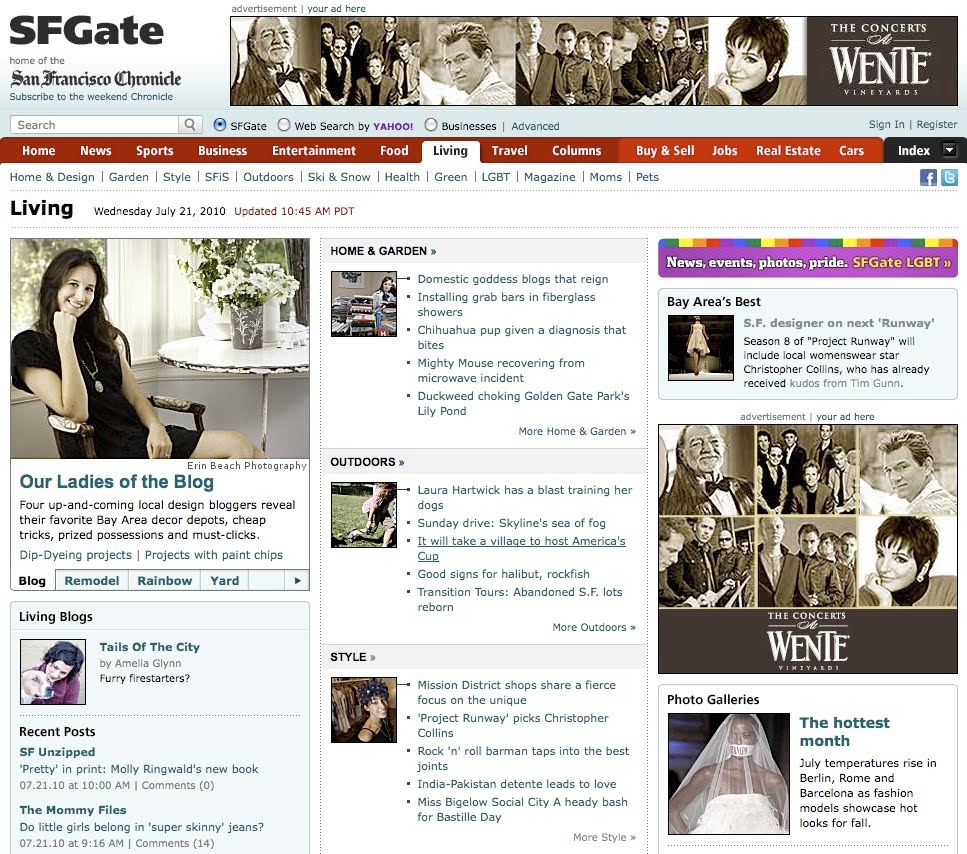Advance carousel tabs with the arrow button

(x=297, y=580)
